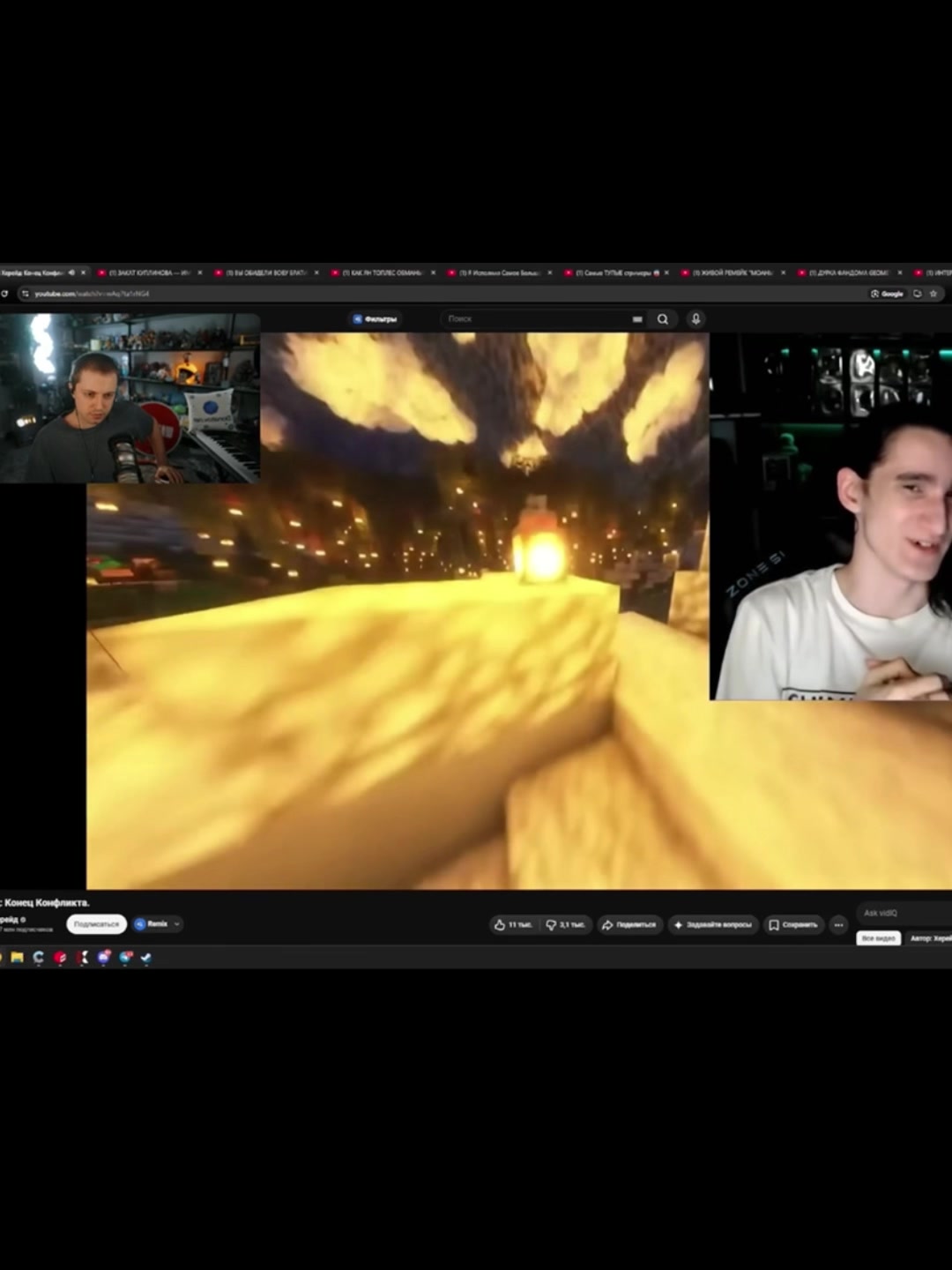The width and height of the screenshot is (952, 1270).
Task: Open the blue C-shaped taskbar app
Action: pyautogui.click(x=38, y=957)
